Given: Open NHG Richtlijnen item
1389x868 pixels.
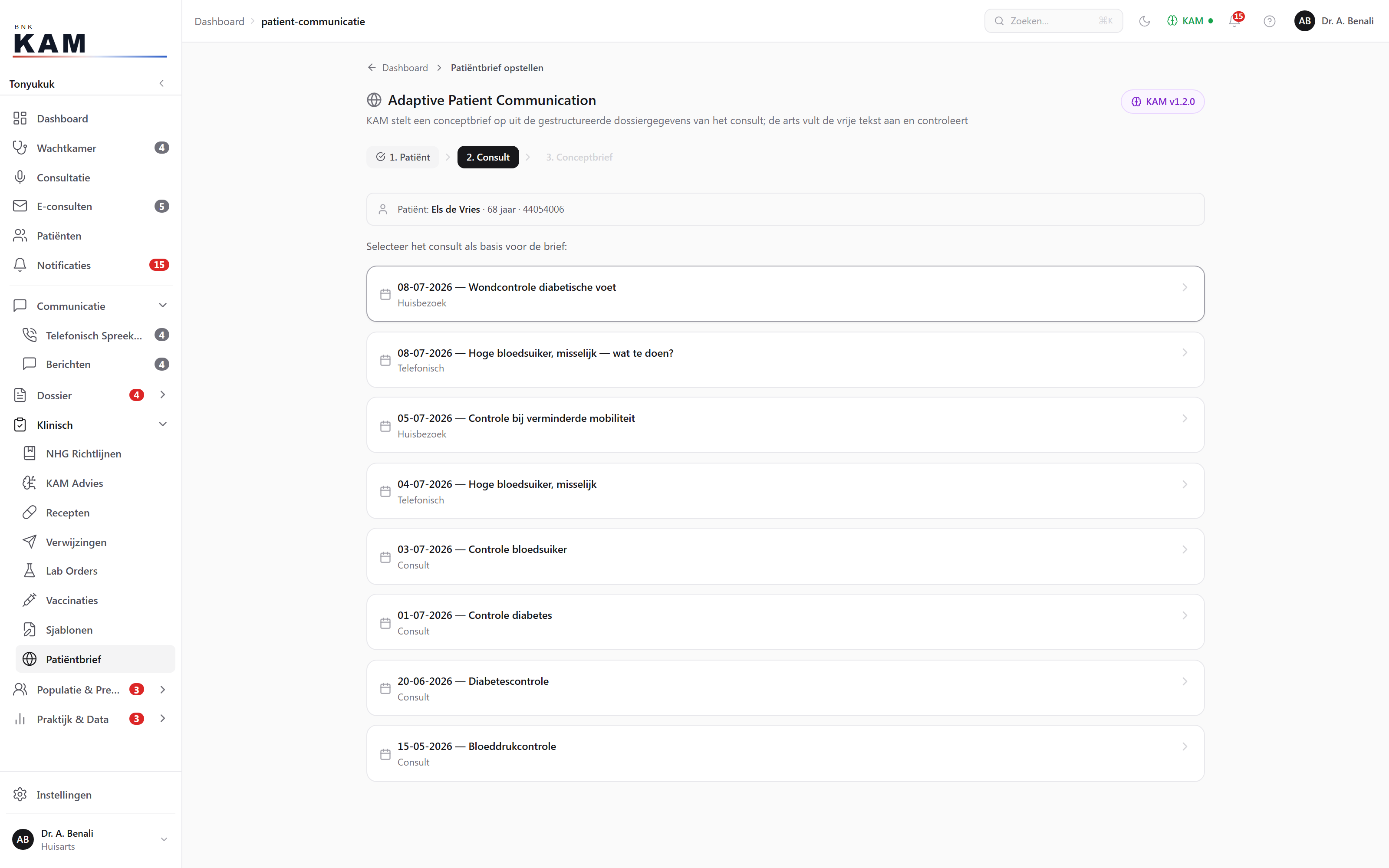Looking at the screenshot, I should tap(95, 454).
